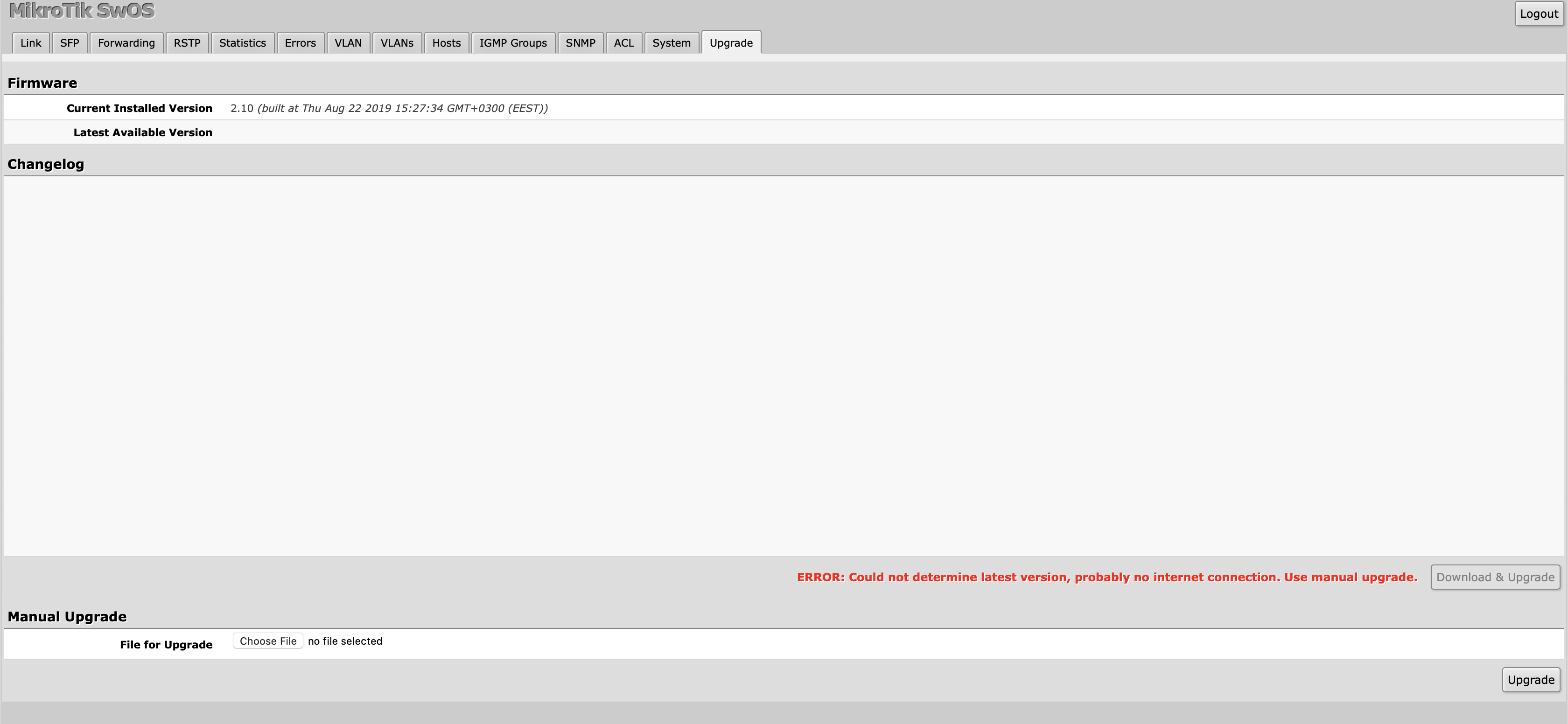Click the Changelog section heading
Image resolution: width=1568 pixels, height=724 pixels.
pos(46,164)
